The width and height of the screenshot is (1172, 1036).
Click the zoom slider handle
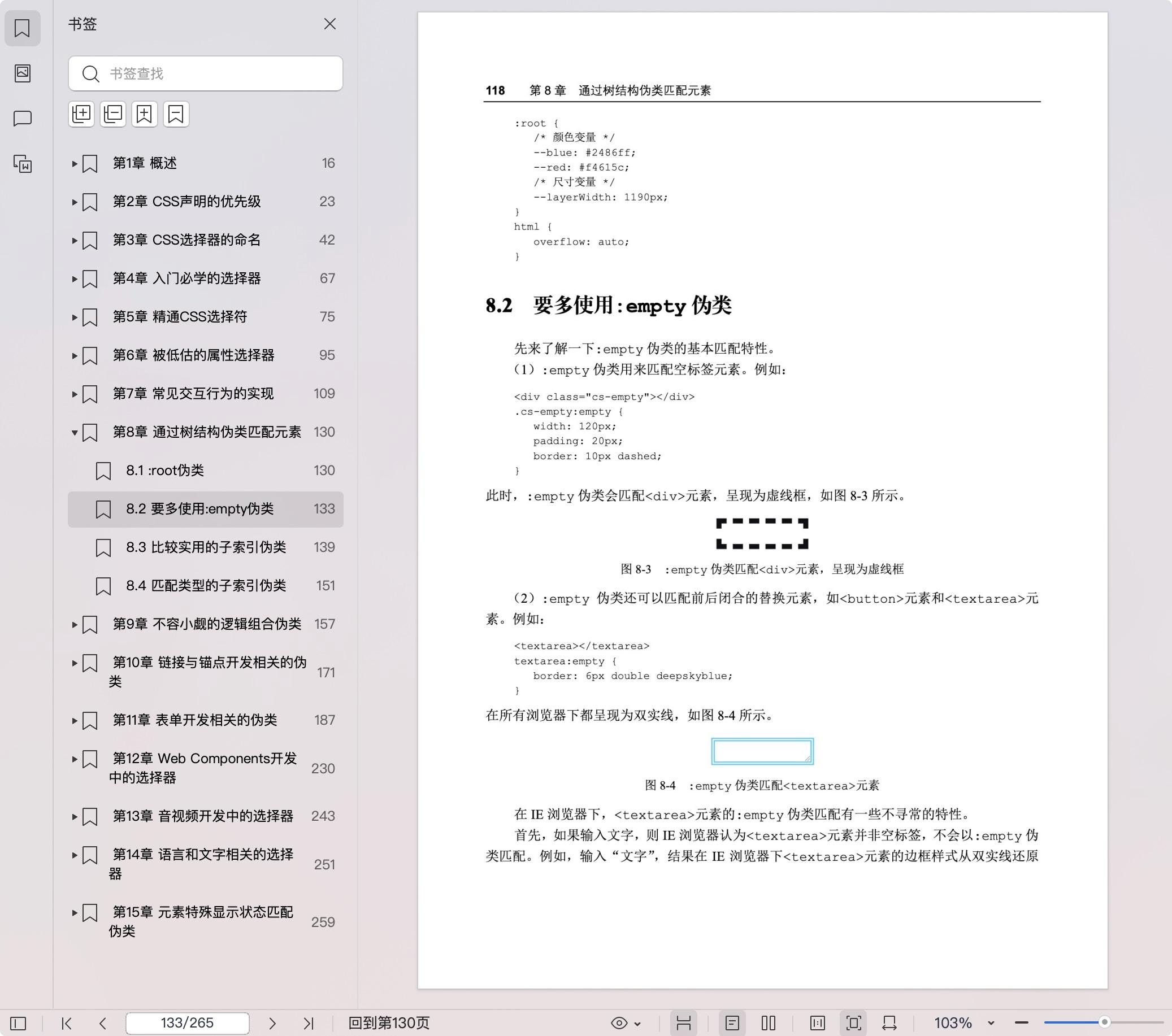click(x=1104, y=1022)
